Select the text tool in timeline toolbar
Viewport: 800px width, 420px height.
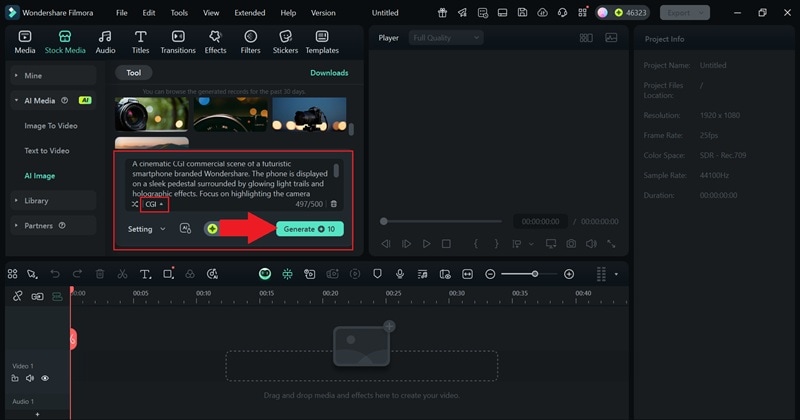click(x=145, y=274)
